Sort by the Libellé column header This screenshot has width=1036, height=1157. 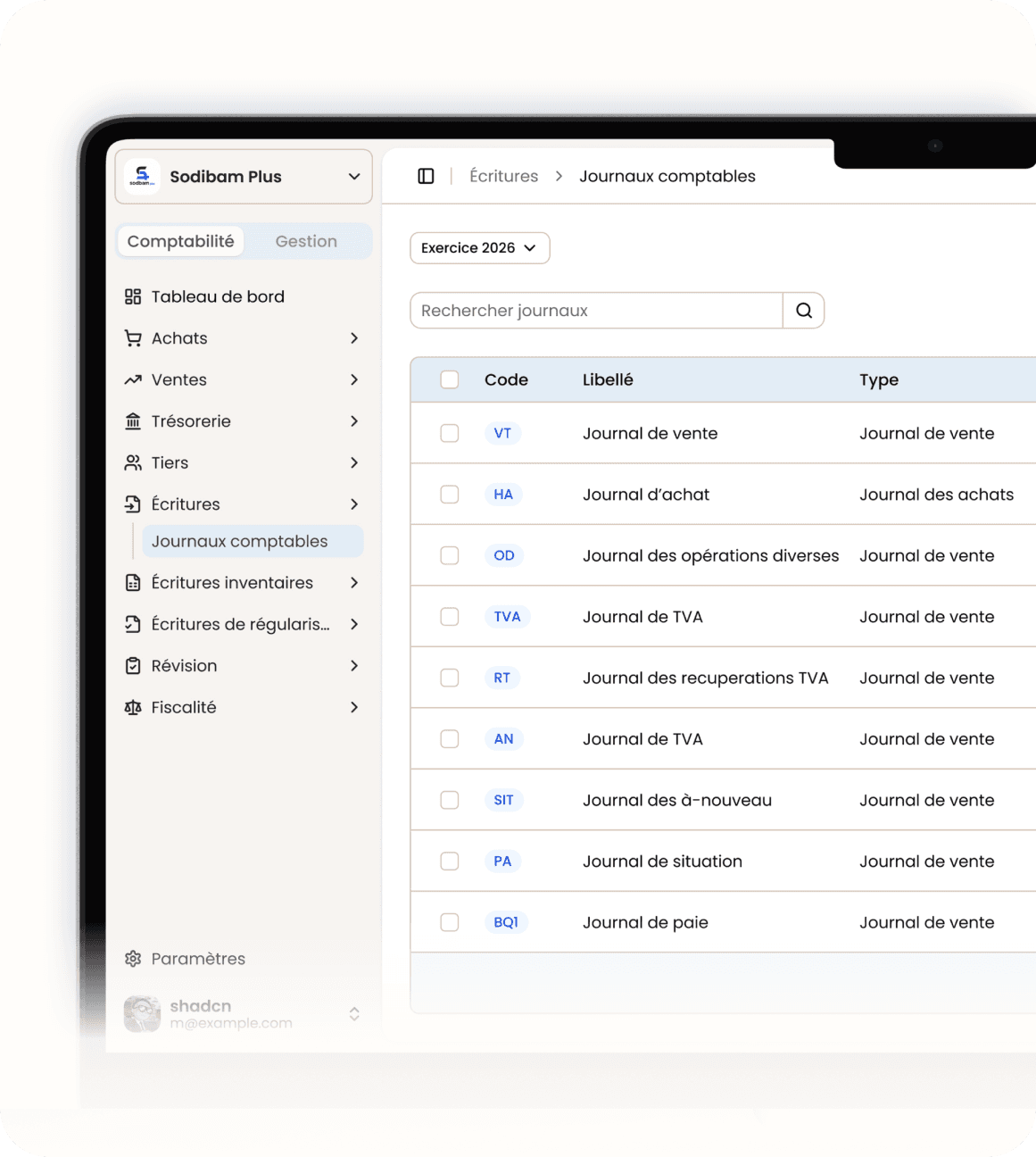tap(608, 379)
